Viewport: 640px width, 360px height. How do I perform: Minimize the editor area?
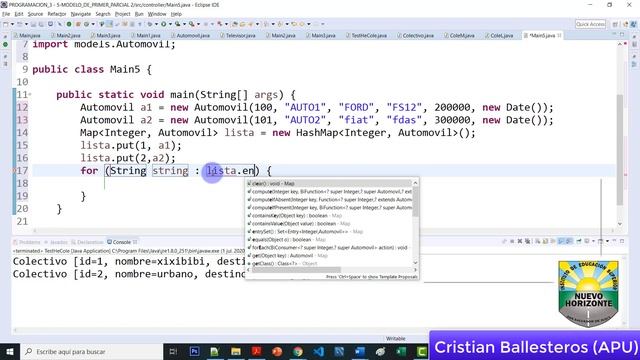[614, 35]
